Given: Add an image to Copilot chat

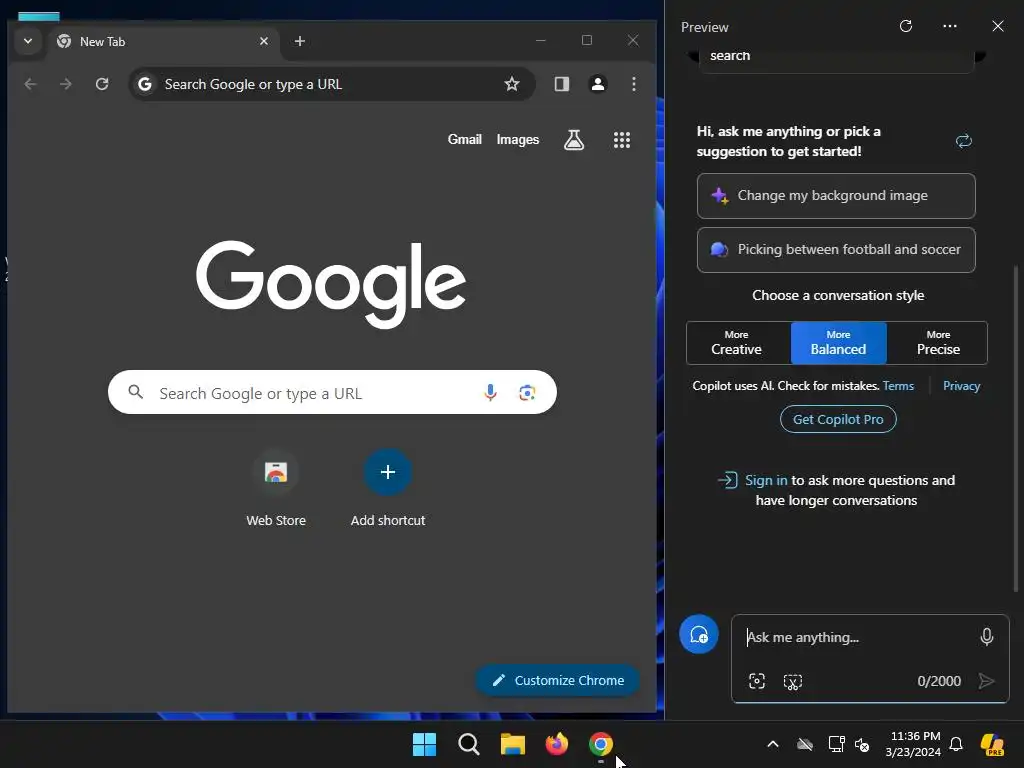Looking at the screenshot, I should pos(757,682).
